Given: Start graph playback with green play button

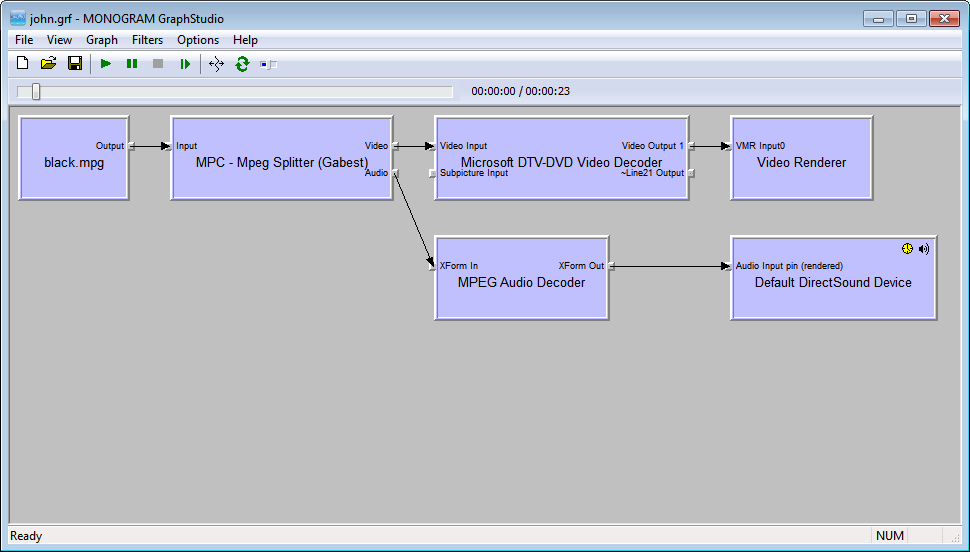Looking at the screenshot, I should pyautogui.click(x=106, y=63).
